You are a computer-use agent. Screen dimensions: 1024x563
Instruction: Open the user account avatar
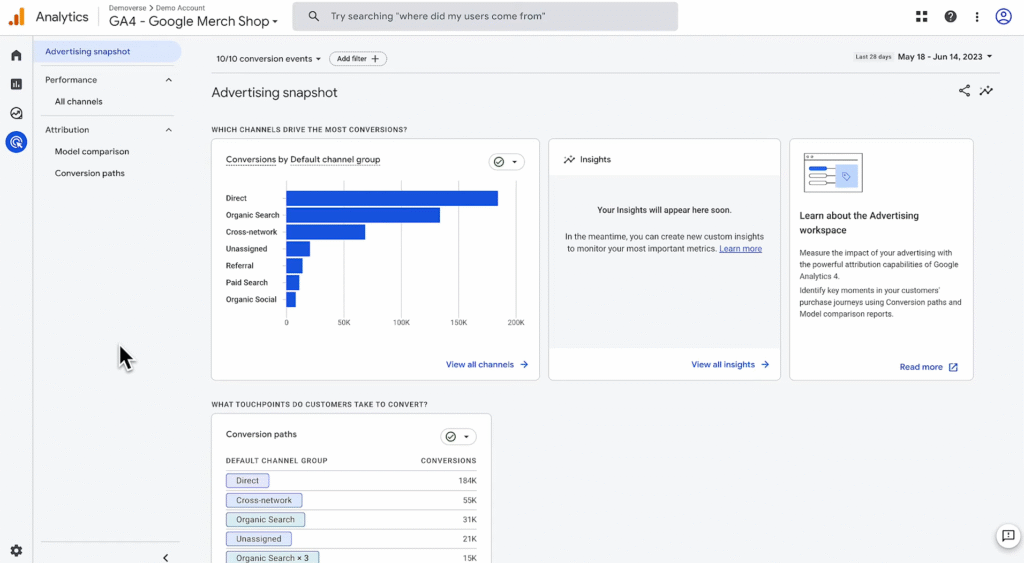(x=1003, y=16)
